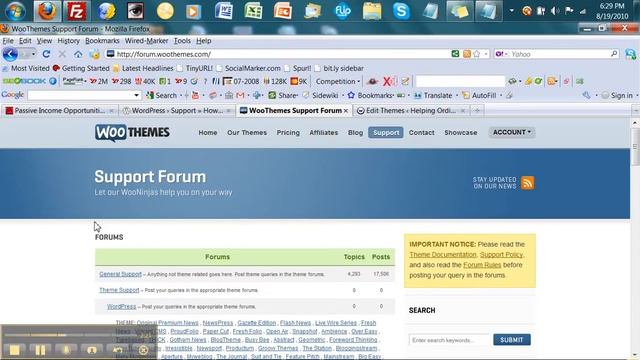
Task: Click the red X icon in SEO toolbar
Action: tap(387, 81)
